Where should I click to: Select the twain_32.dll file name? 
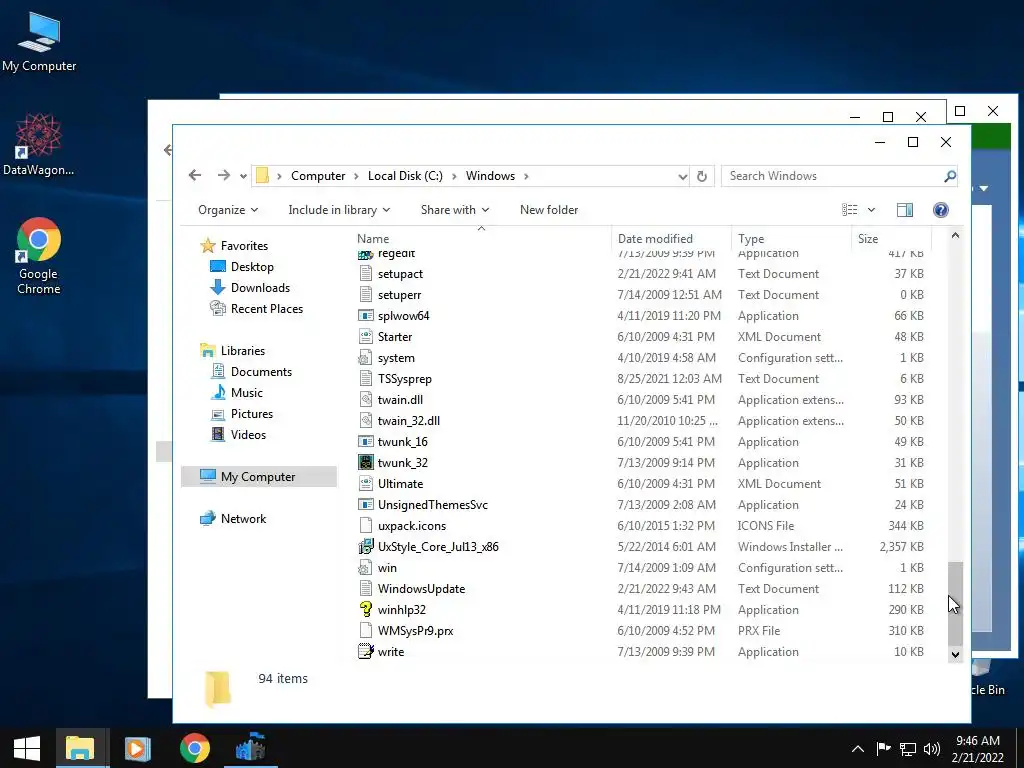(x=409, y=421)
